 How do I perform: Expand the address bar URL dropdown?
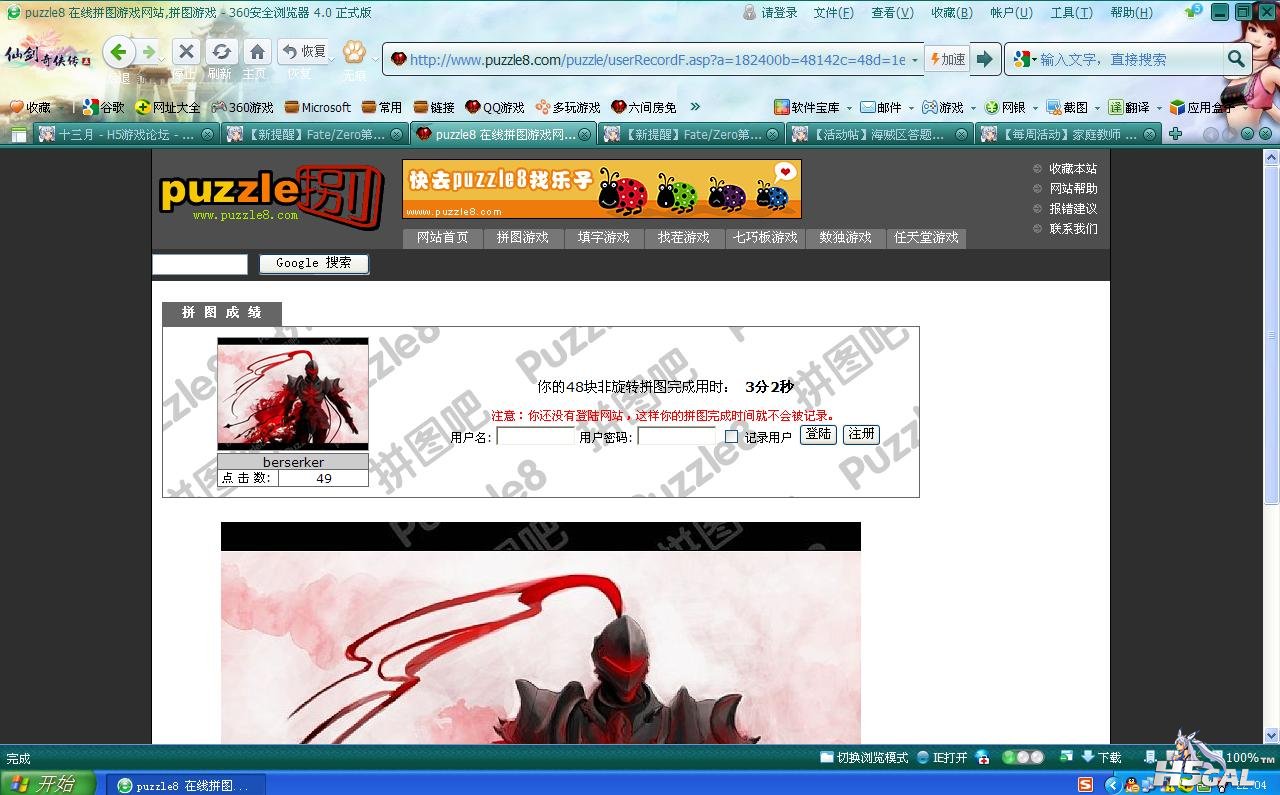914,60
